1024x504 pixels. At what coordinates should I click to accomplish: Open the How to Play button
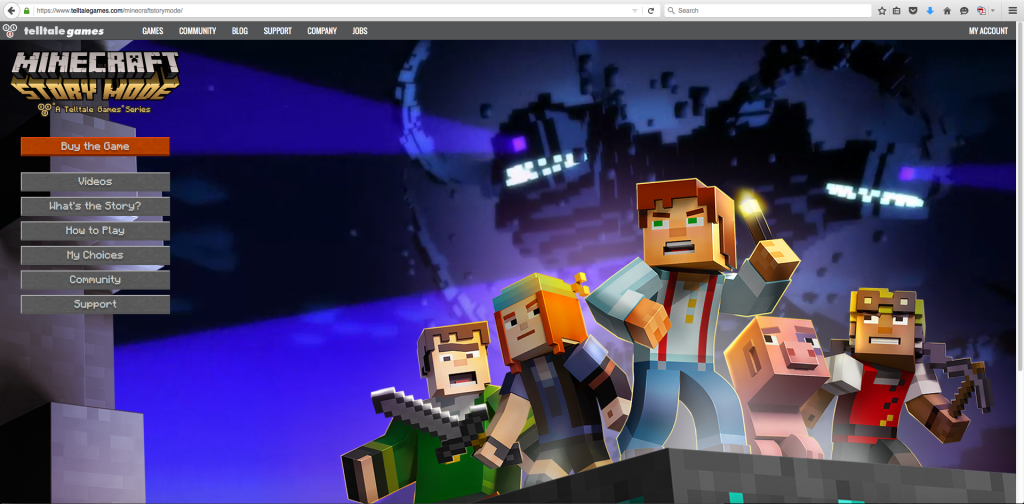pyautogui.click(x=95, y=230)
